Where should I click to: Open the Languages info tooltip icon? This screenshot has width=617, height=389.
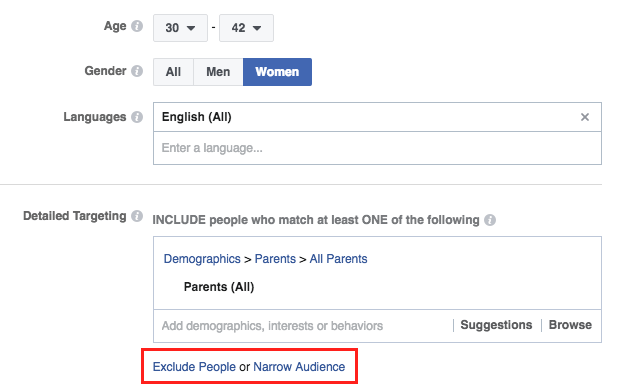pyautogui.click(x=137, y=117)
